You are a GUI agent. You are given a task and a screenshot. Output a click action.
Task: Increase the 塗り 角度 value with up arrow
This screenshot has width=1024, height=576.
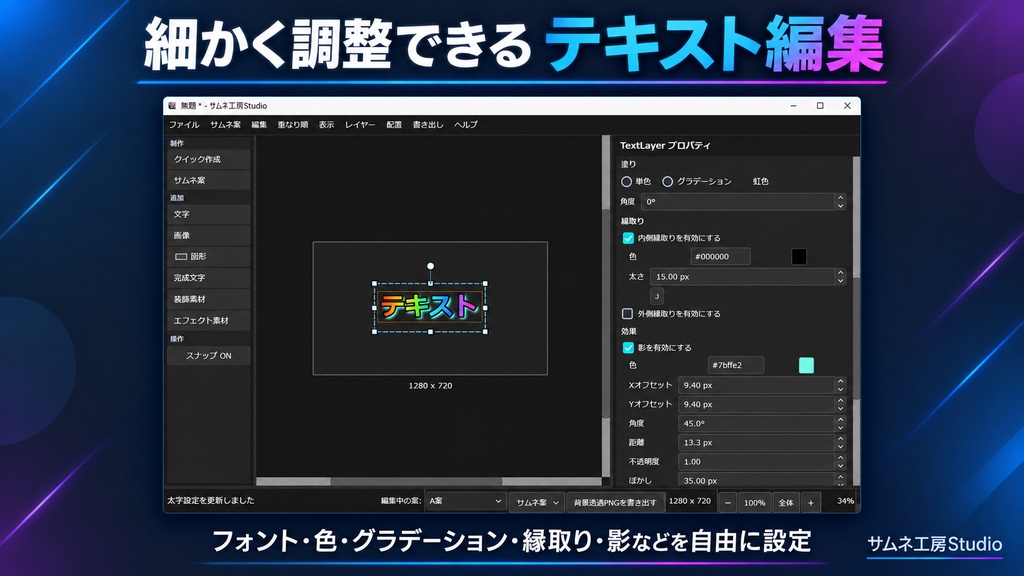(840, 197)
